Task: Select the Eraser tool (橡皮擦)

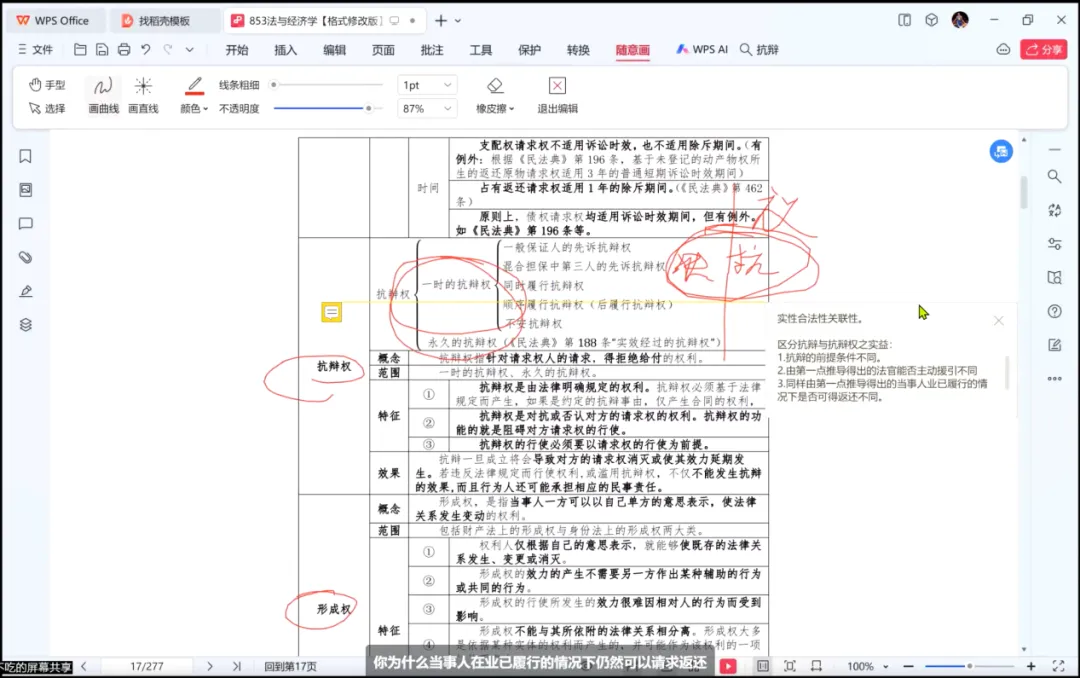Action: [495, 95]
